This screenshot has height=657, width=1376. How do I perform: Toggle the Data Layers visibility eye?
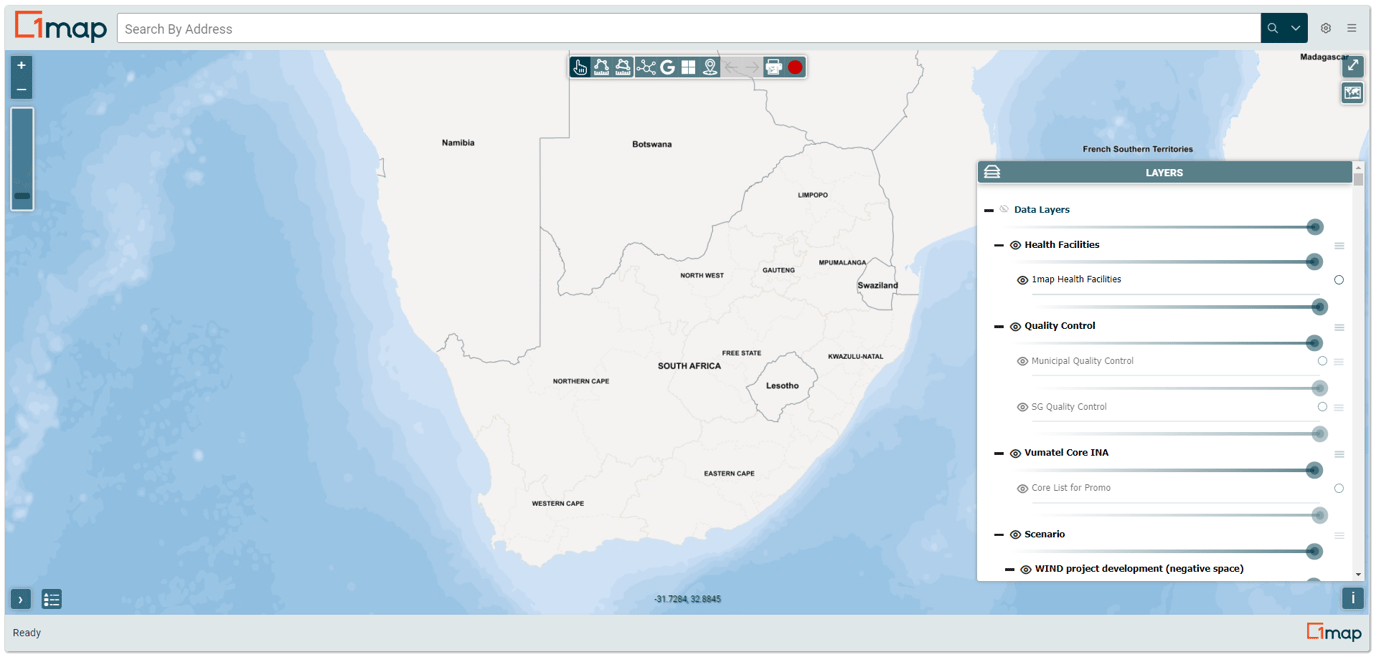[1002, 209]
